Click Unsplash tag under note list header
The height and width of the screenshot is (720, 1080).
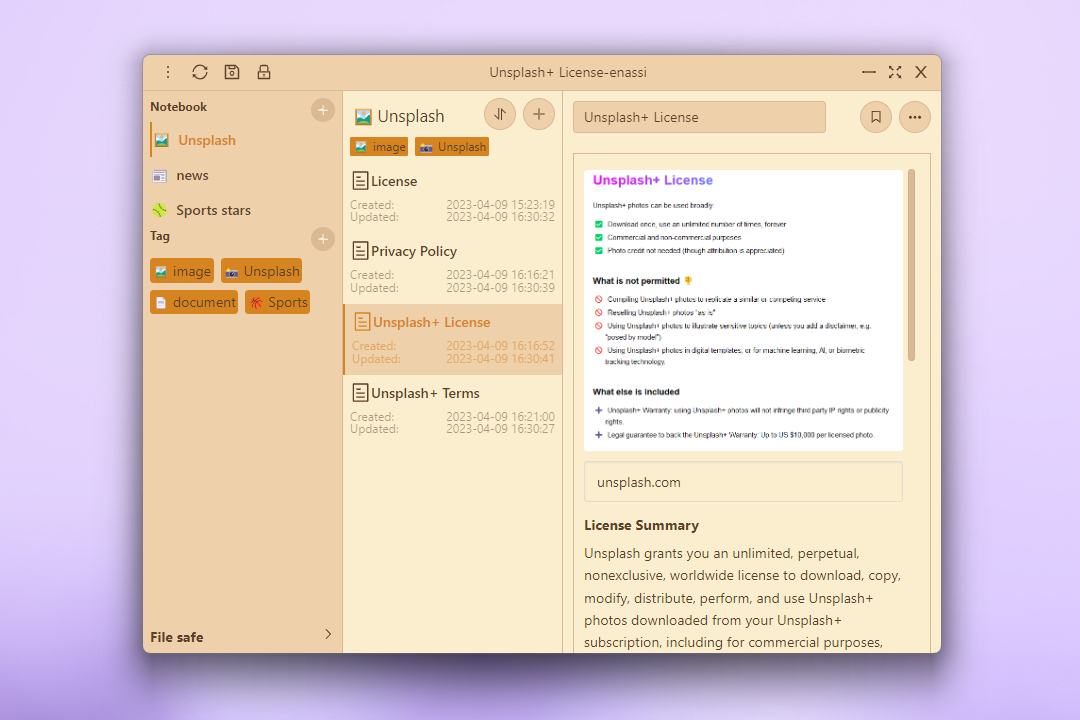(452, 147)
